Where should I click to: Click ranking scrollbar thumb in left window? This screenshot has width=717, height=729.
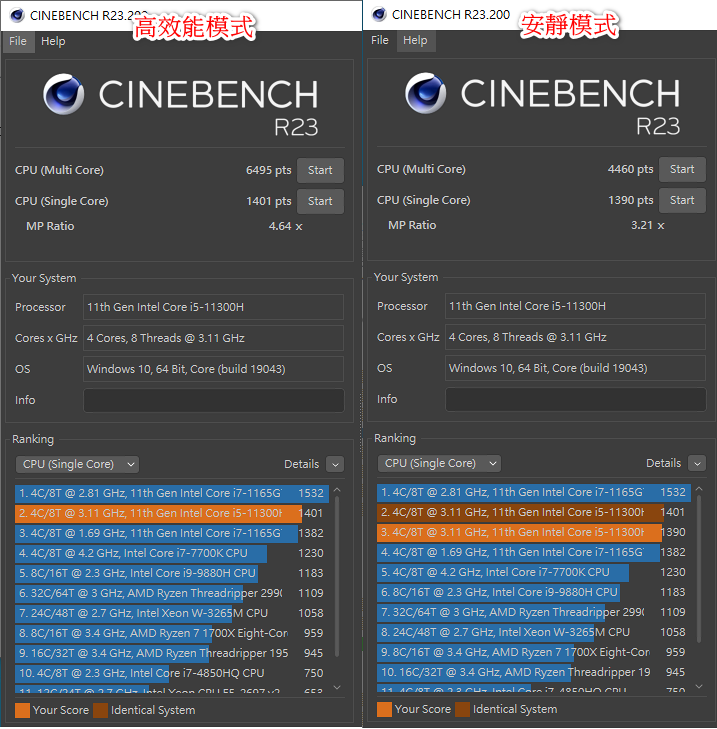coord(337,577)
